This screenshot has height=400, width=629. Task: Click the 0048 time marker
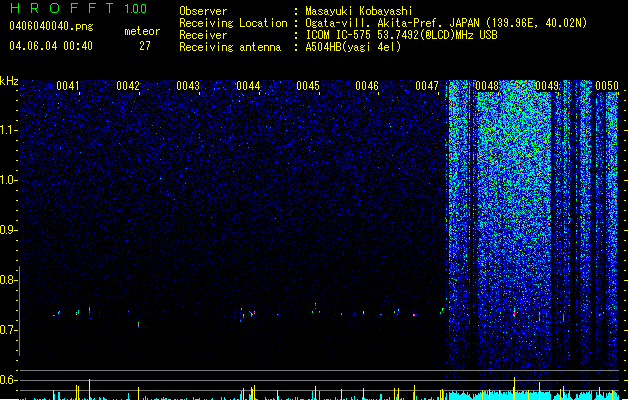click(x=487, y=86)
